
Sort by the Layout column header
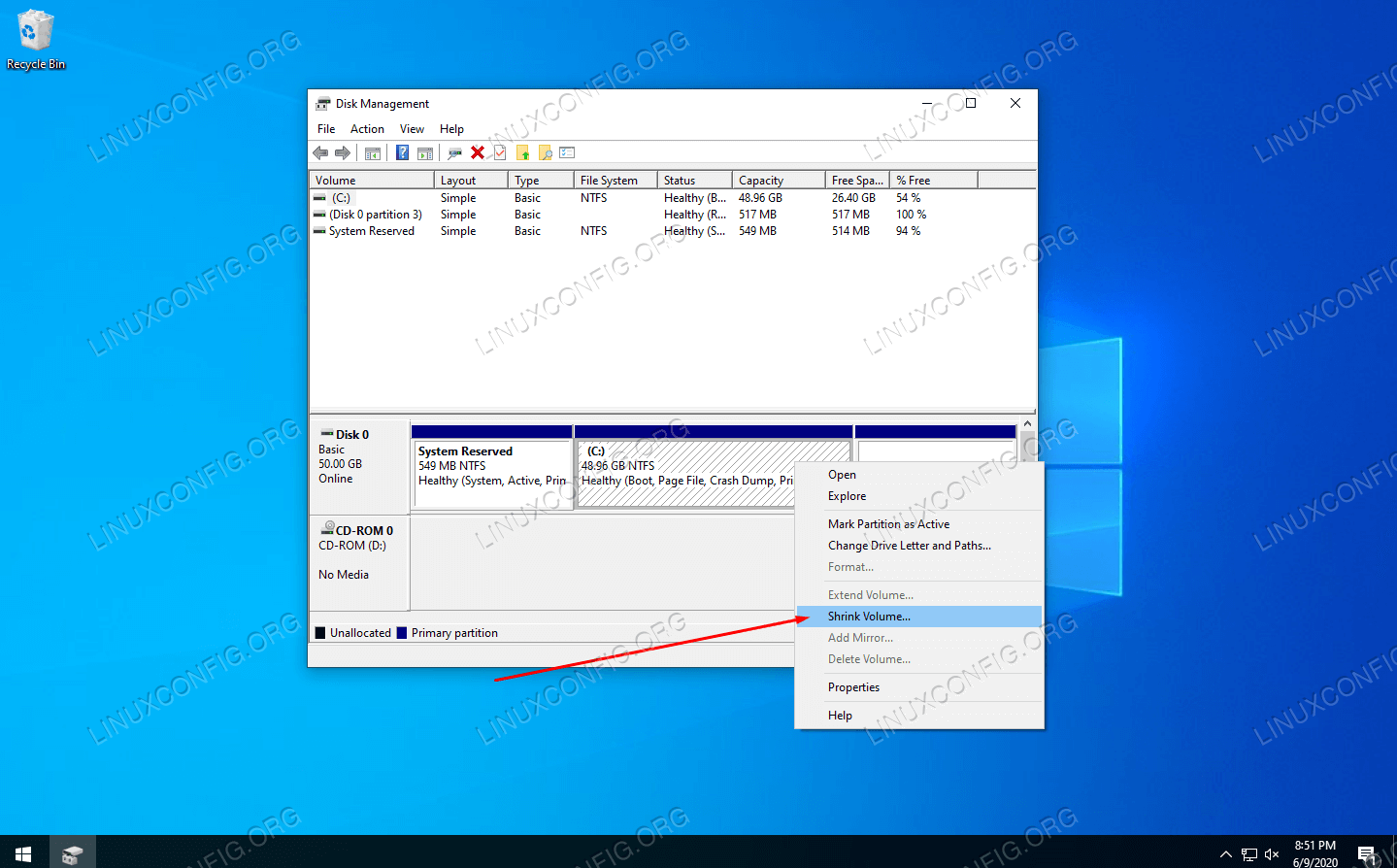(x=471, y=181)
